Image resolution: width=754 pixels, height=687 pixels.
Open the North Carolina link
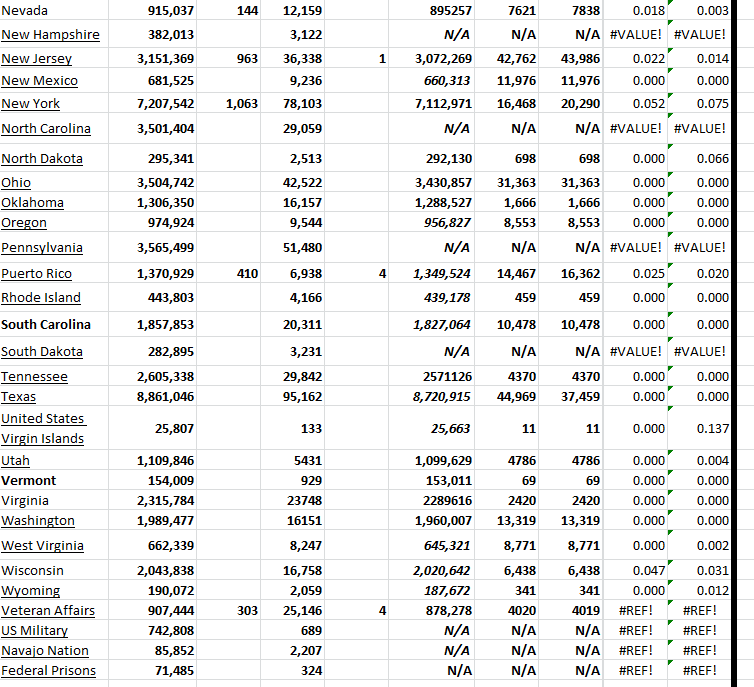tap(46, 129)
